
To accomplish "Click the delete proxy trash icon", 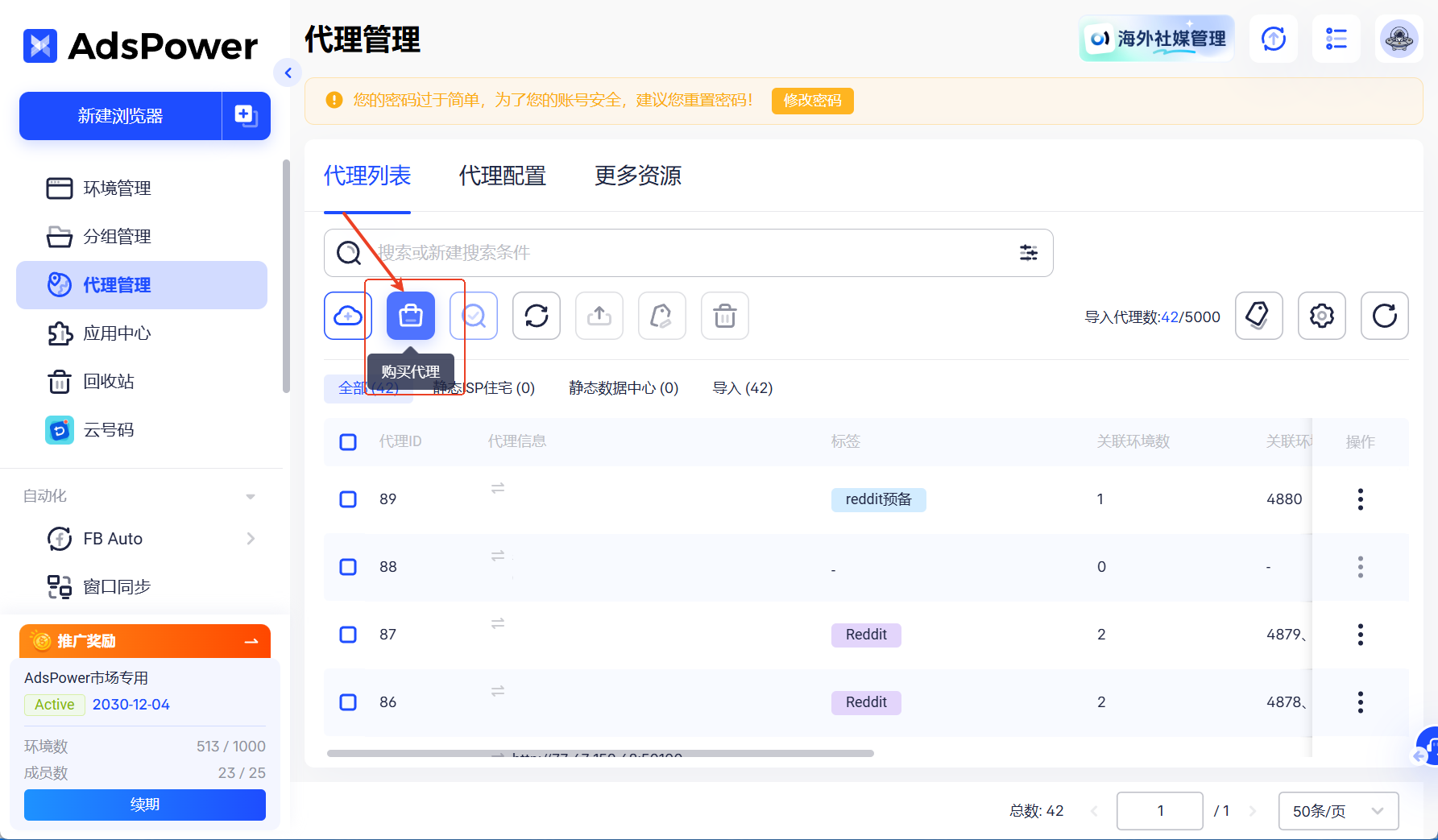I will click(x=724, y=316).
